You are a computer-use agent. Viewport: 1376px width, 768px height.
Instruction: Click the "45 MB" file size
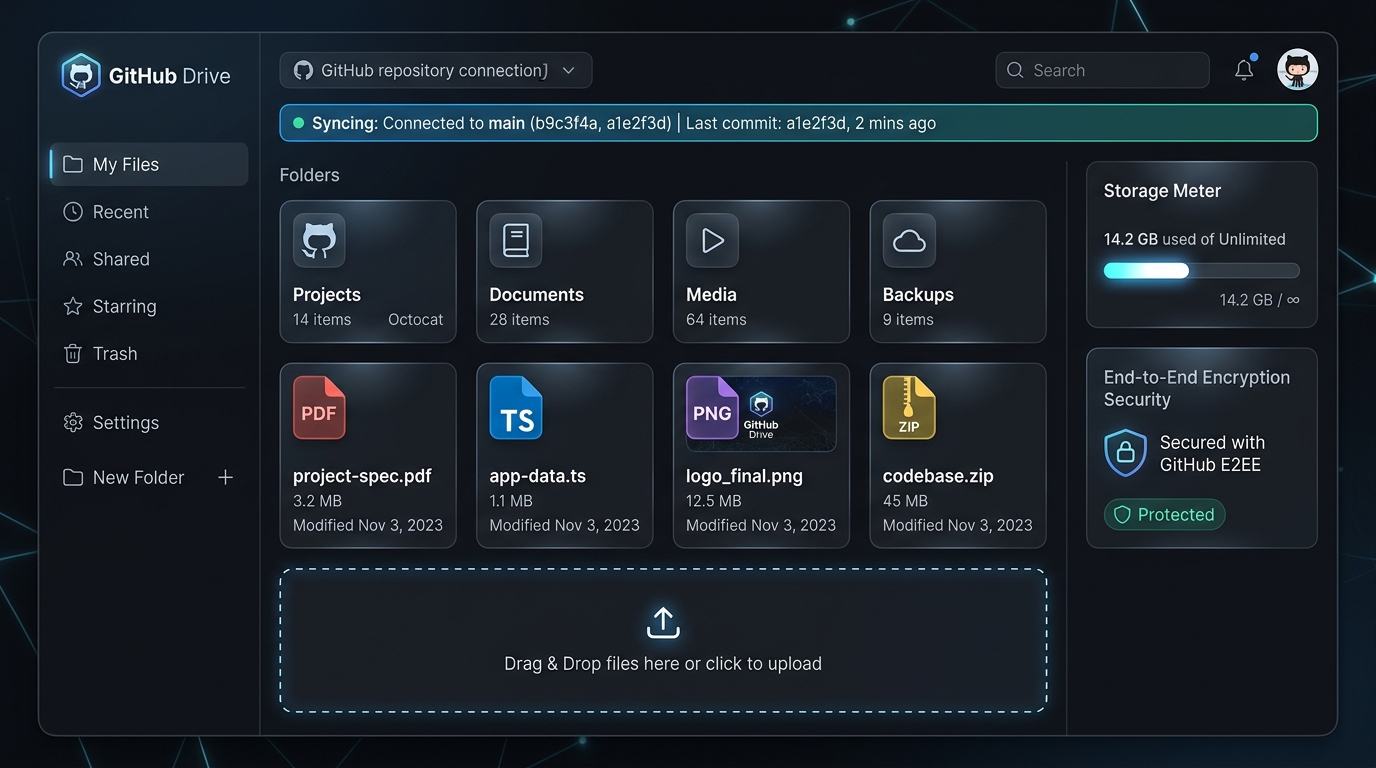pos(905,501)
